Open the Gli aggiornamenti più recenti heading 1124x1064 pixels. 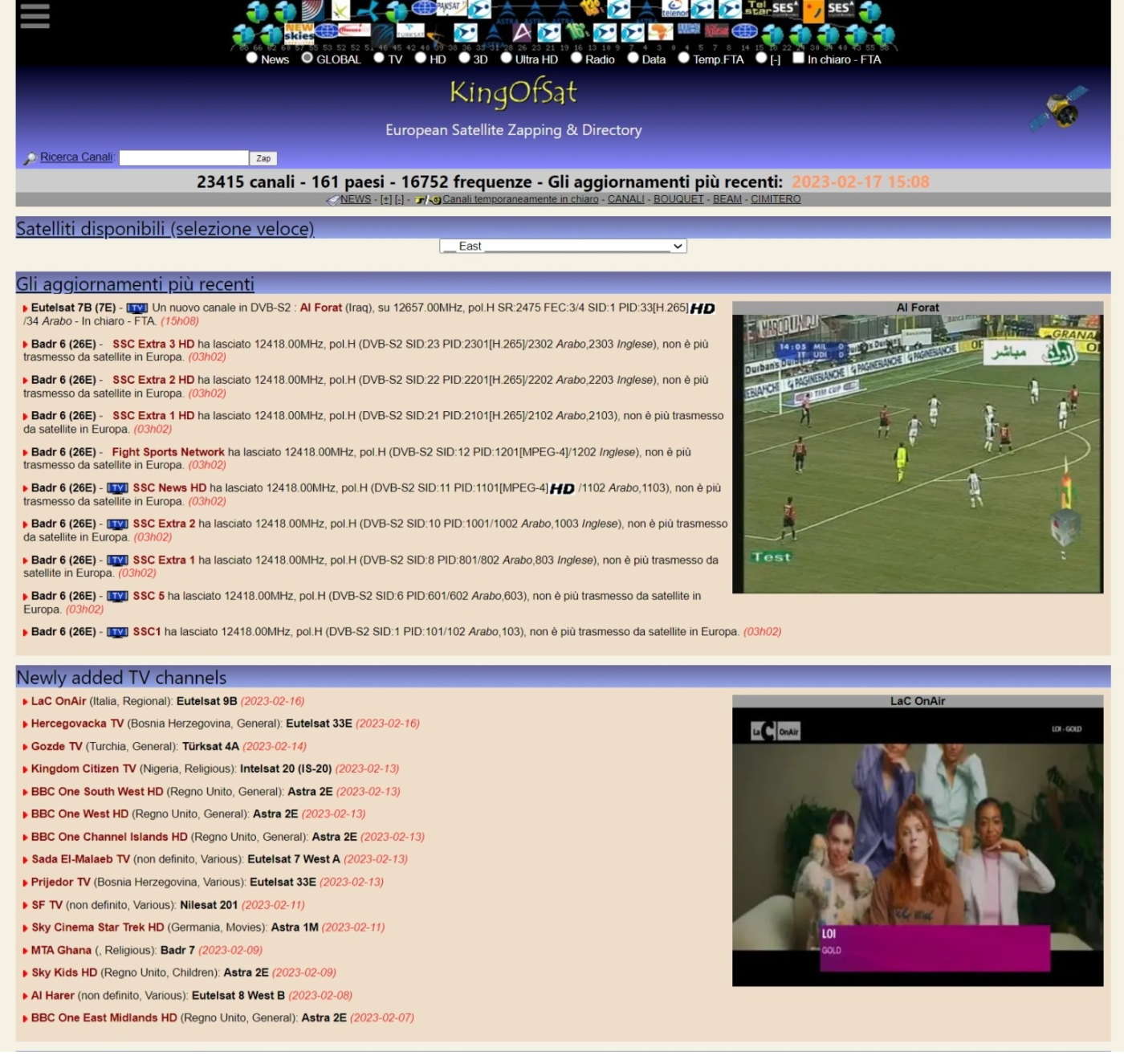tap(135, 284)
